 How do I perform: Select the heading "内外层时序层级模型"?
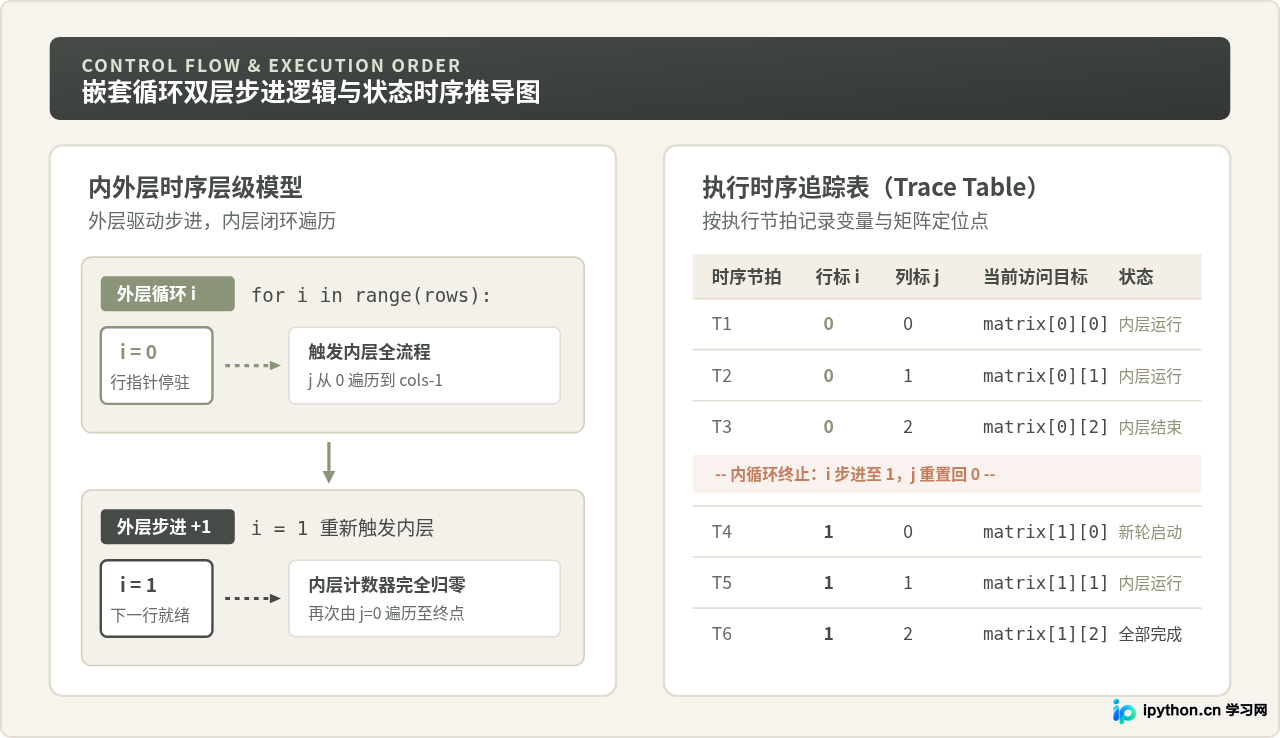point(195,187)
